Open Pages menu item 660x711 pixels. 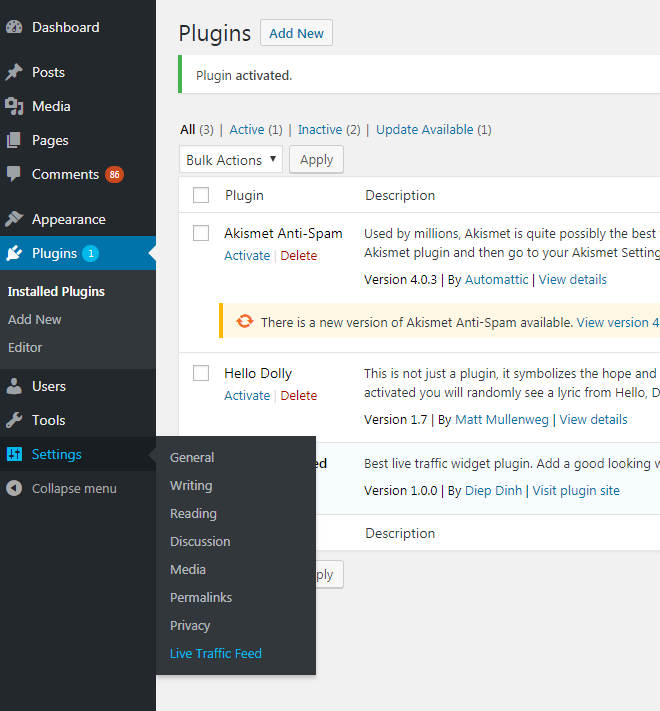click(x=50, y=141)
